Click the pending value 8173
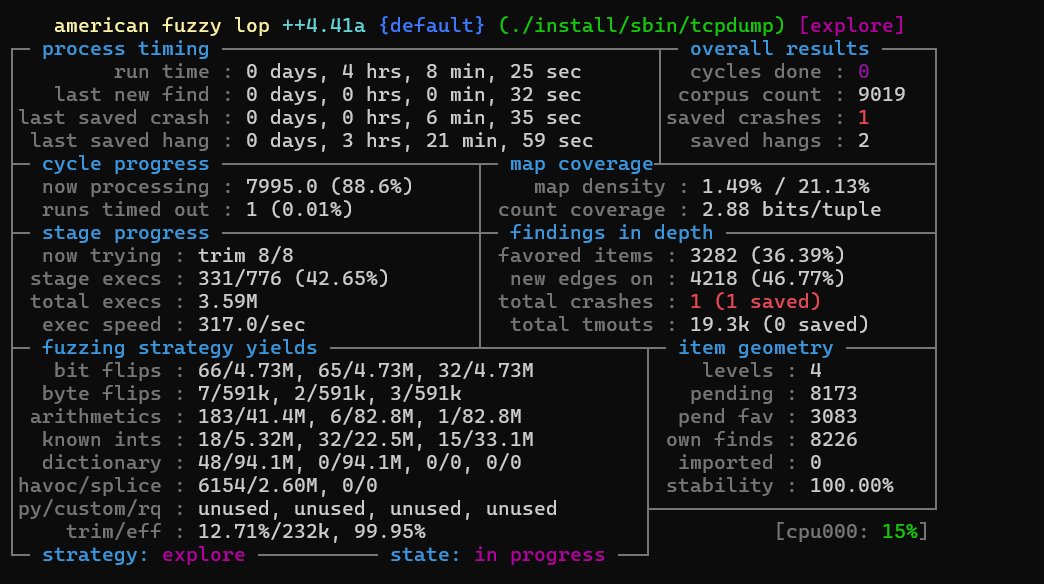Viewport: 1044px width, 584px height. (x=834, y=394)
